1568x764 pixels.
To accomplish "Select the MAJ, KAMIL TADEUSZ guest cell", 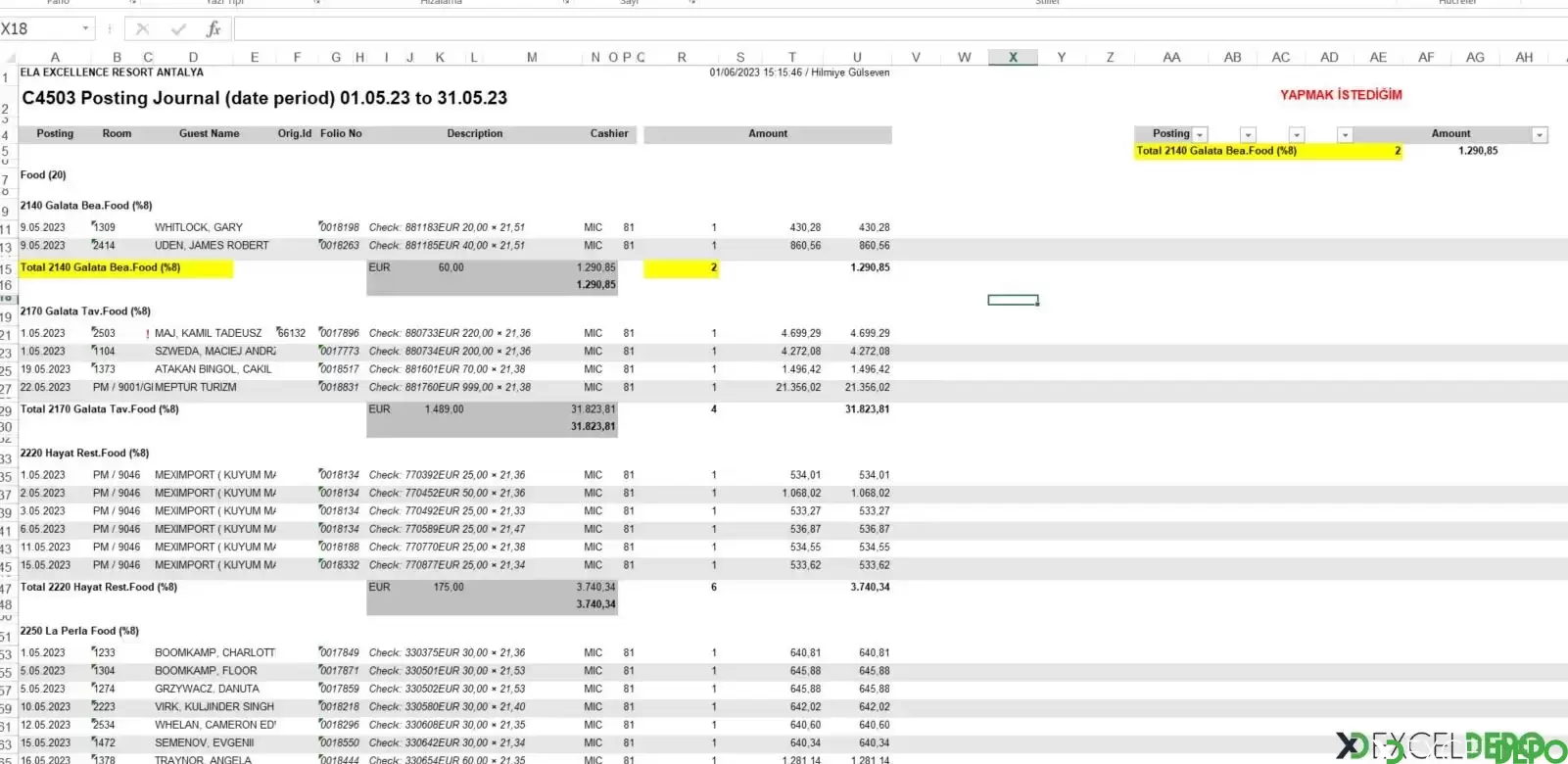I will click(x=209, y=333).
